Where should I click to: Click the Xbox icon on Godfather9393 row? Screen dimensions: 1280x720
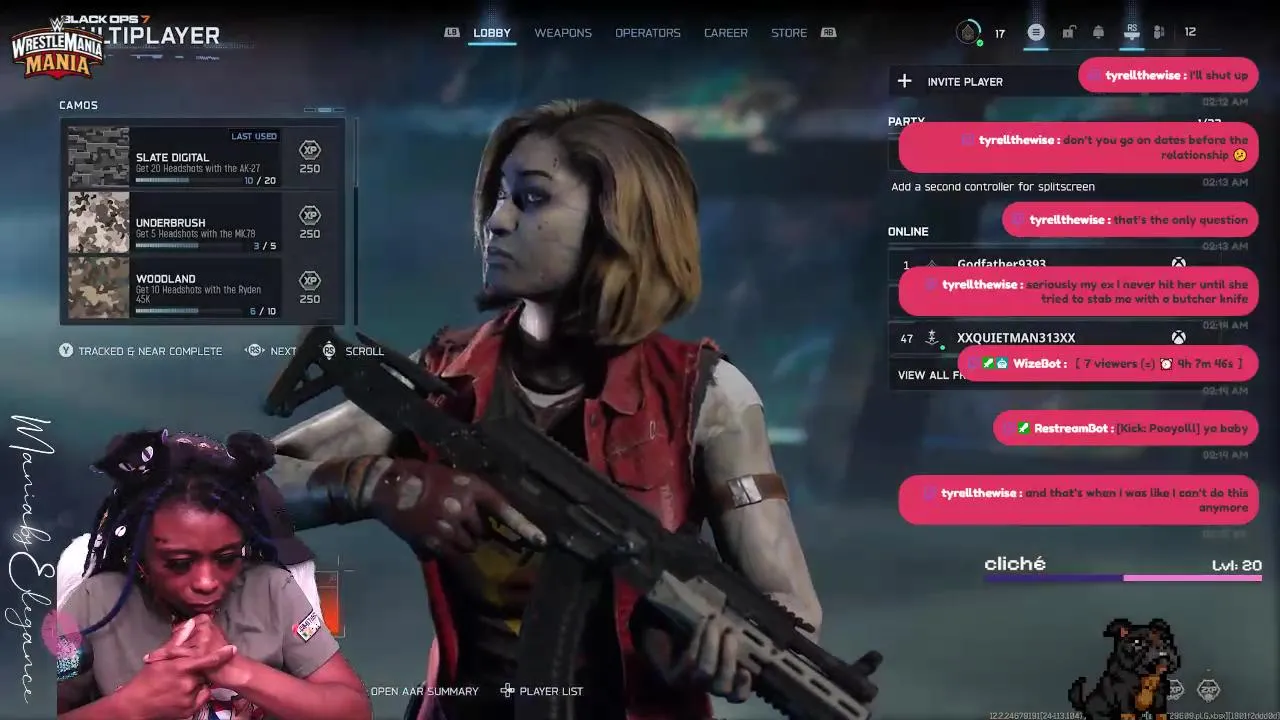pyautogui.click(x=1179, y=264)
